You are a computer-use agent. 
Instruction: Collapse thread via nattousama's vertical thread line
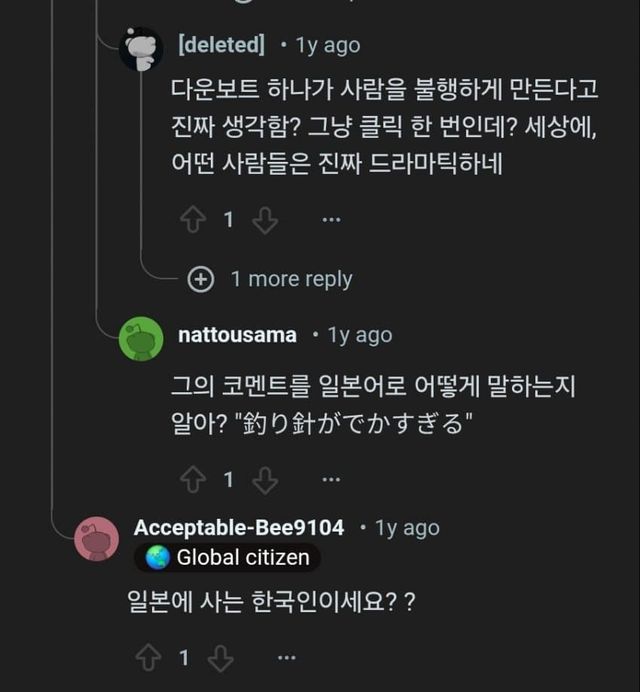tap(96, 200)
